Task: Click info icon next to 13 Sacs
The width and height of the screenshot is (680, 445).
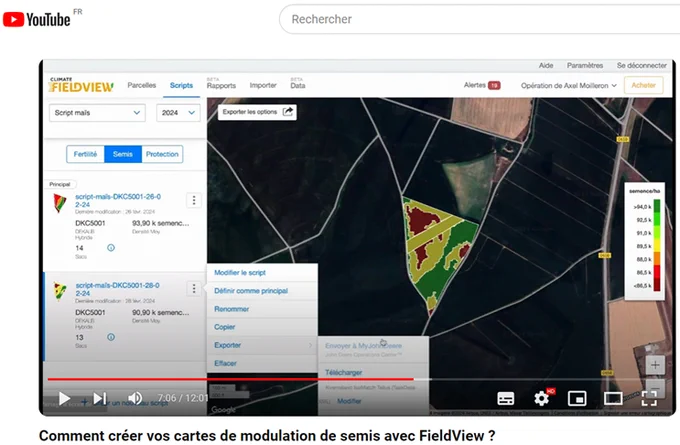Action: (x=111, y=337)
